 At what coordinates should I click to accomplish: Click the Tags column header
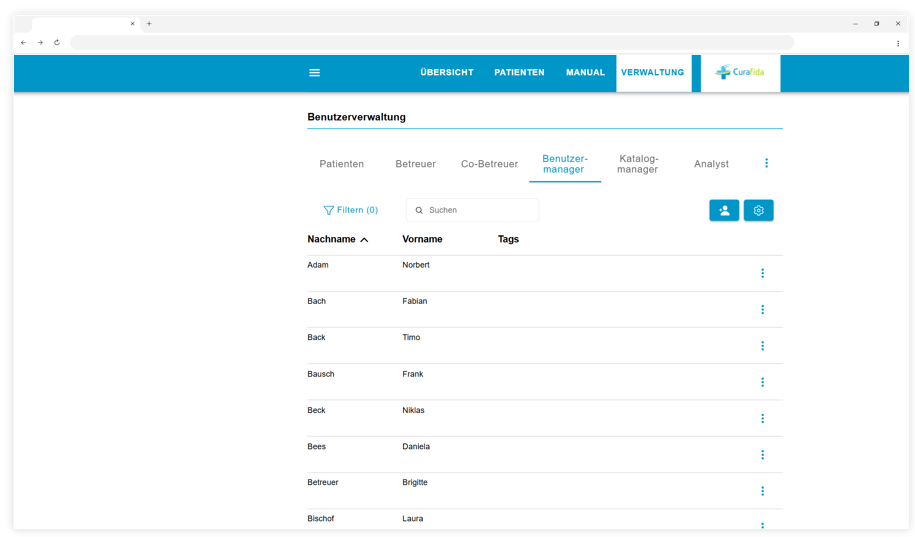(x=508, y=239)
